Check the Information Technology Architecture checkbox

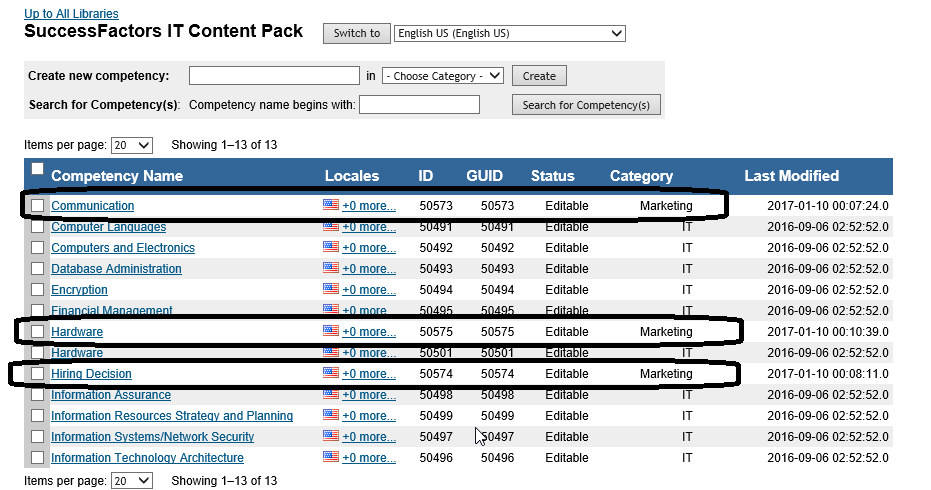pos(37,458)
